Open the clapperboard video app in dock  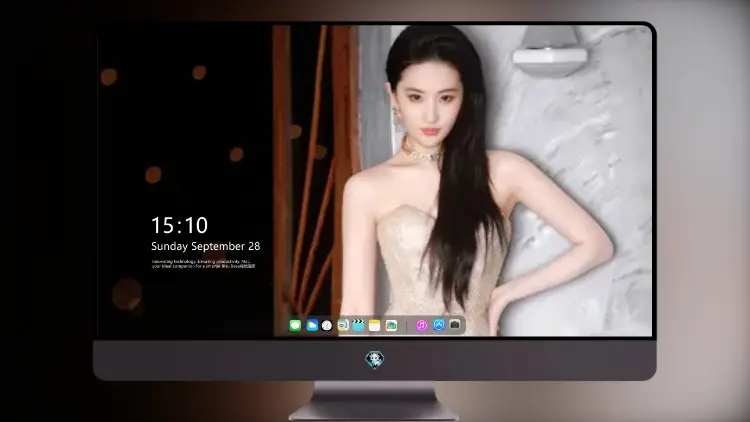pos(358,325)
